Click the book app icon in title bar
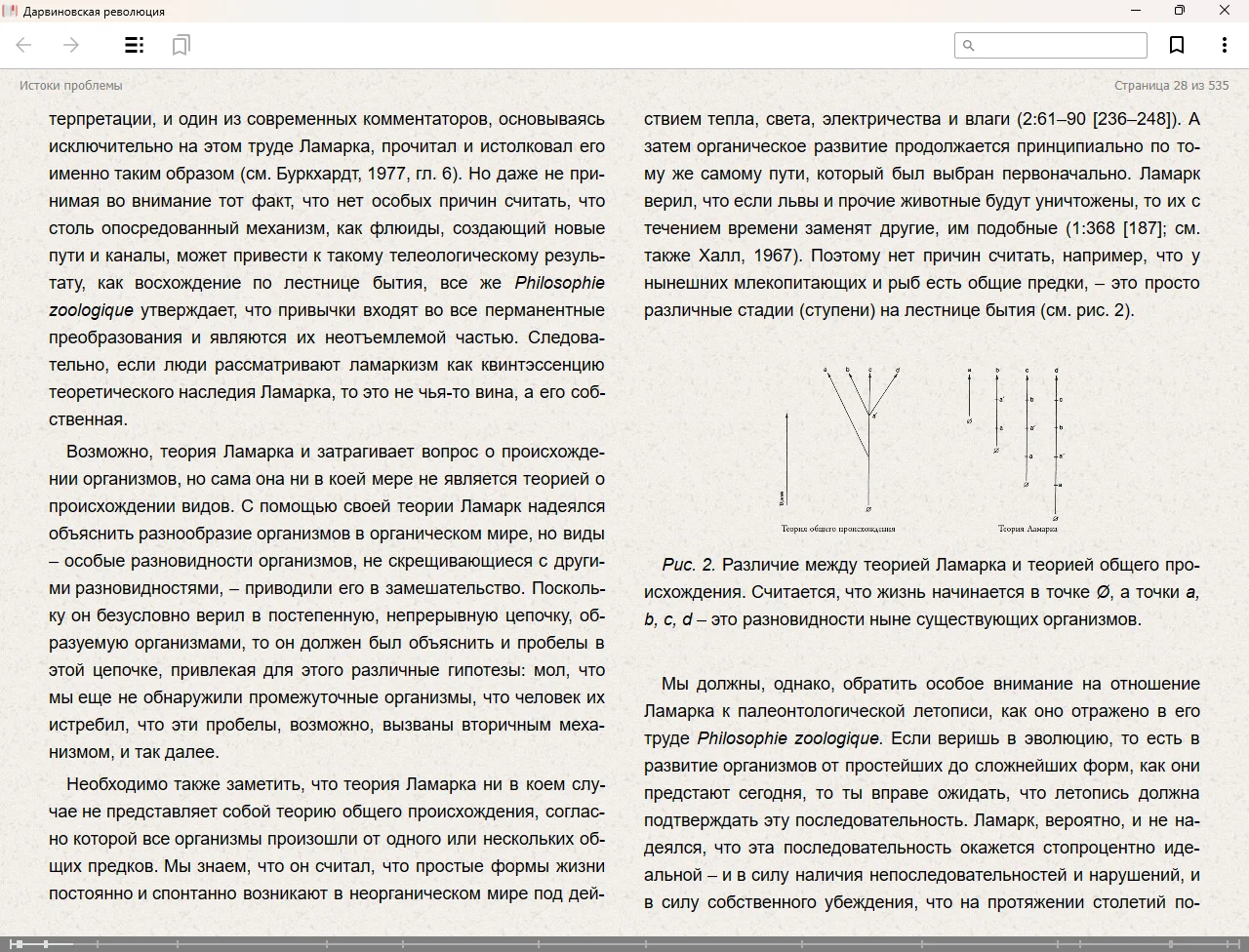Image resolution: width=1249 pixels, height=952 pixels. click(x=10, y=11)
